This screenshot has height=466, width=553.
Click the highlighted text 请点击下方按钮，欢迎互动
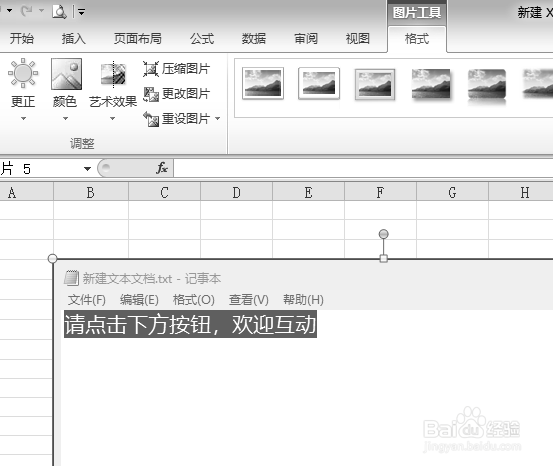pos(190,324)
